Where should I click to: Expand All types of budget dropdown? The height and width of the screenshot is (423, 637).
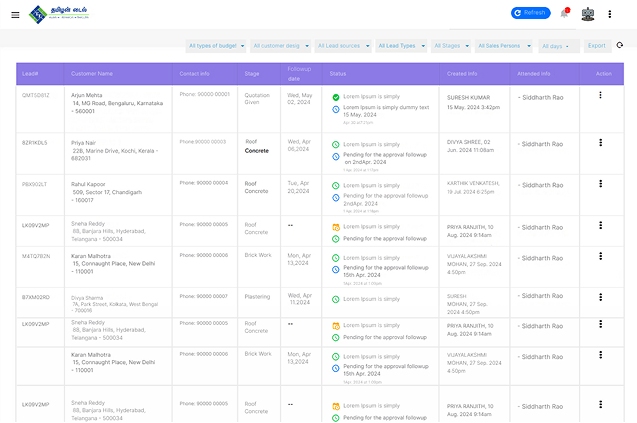(216, 46)
